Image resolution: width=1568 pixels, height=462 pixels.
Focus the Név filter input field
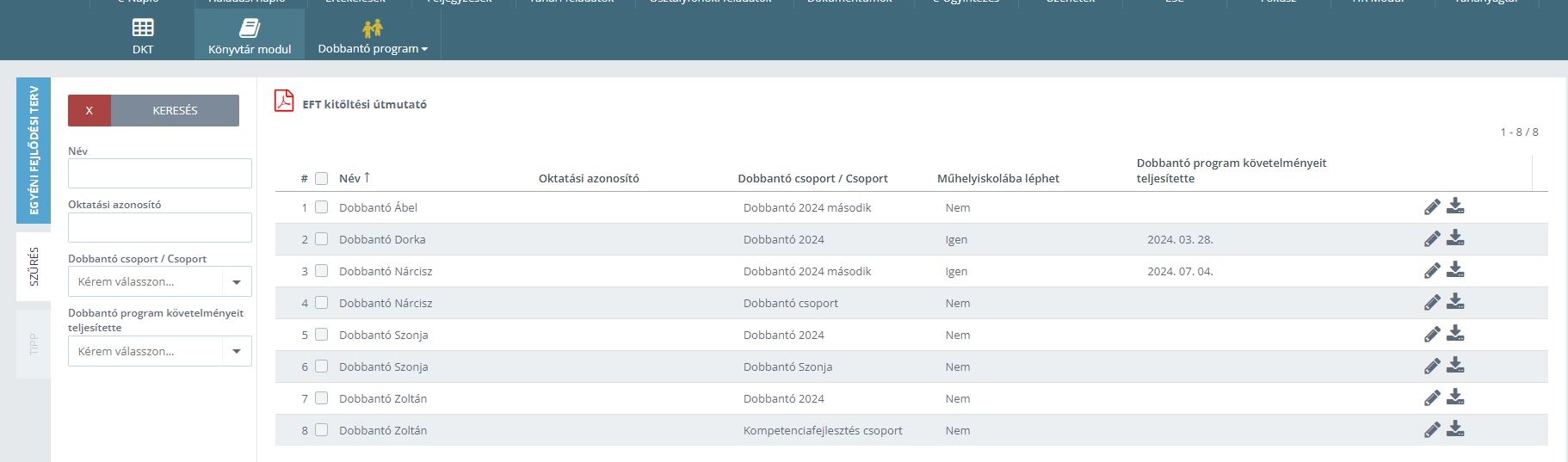[160, 173]
